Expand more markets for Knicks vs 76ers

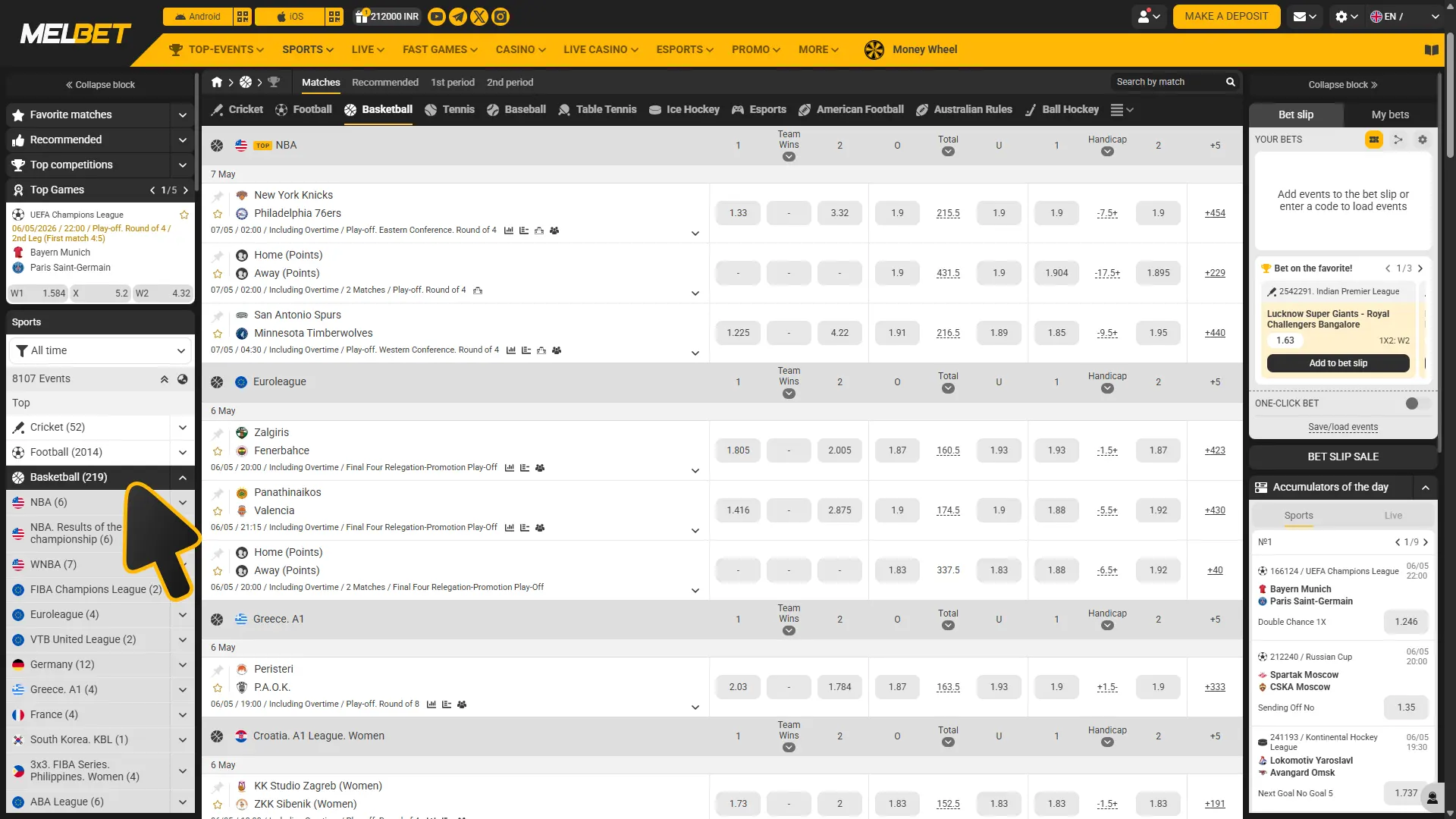coord(695,234)
